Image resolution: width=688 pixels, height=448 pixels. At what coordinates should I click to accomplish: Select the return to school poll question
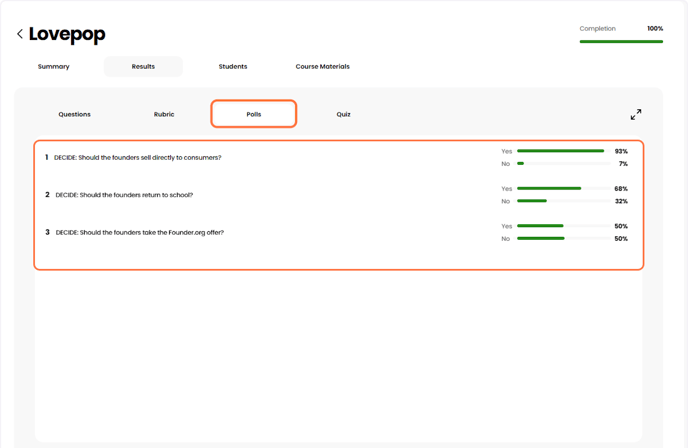(x=124, y=195)
